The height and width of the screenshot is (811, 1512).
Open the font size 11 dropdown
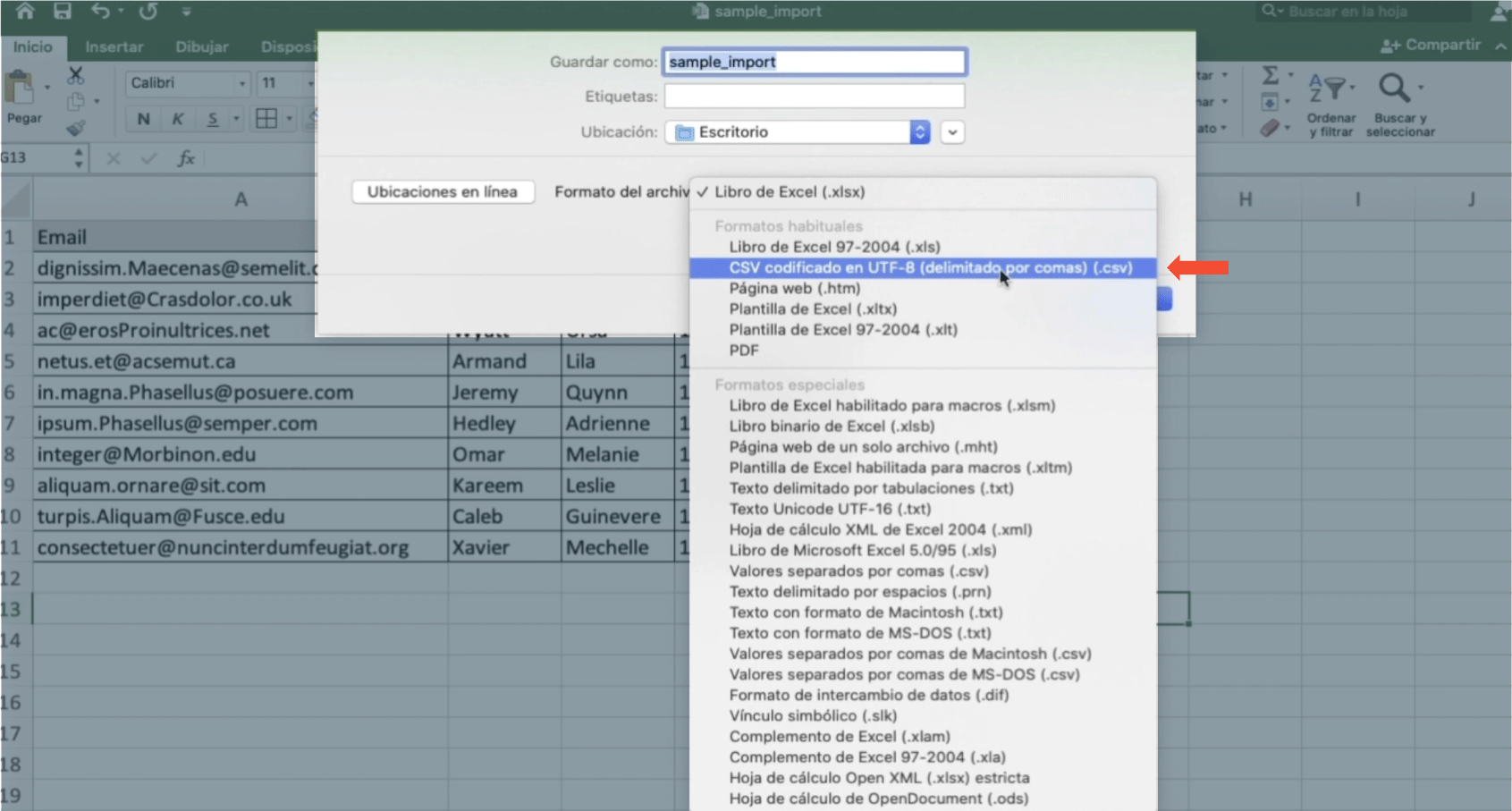(310, 83)
